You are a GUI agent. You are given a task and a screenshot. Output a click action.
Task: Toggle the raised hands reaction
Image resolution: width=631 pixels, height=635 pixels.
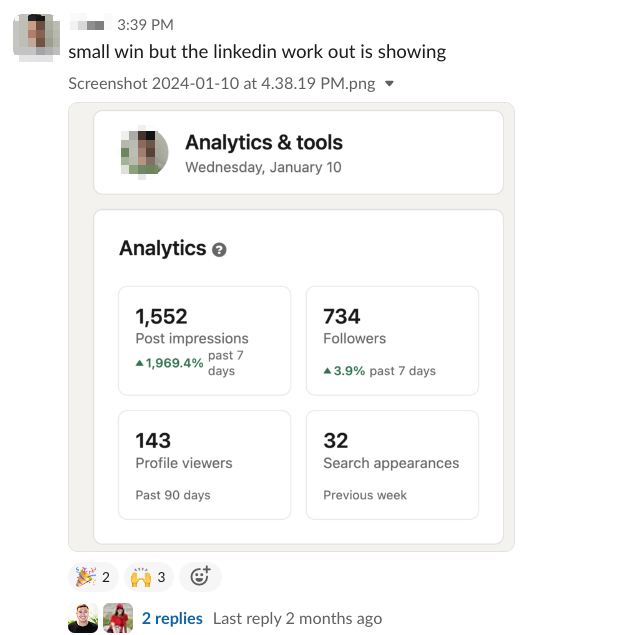point(150,577)
